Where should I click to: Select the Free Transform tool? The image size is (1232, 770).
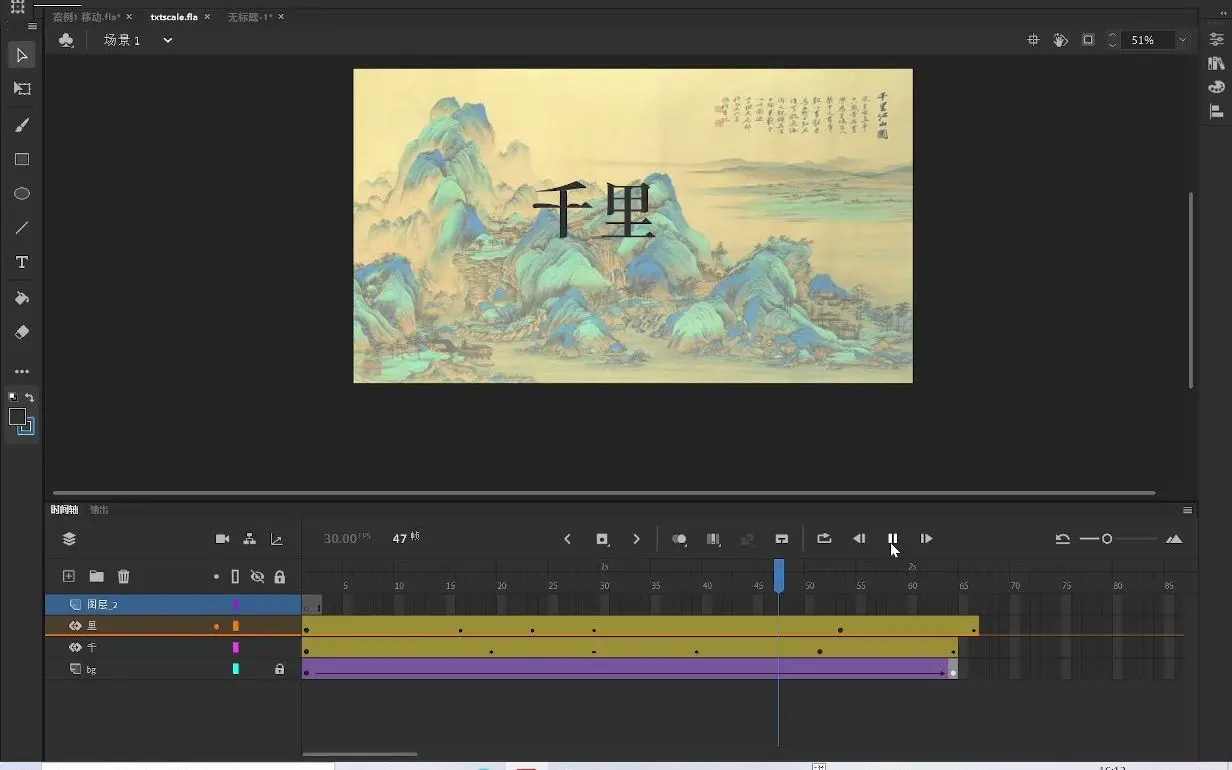click(x=22, y=89)
